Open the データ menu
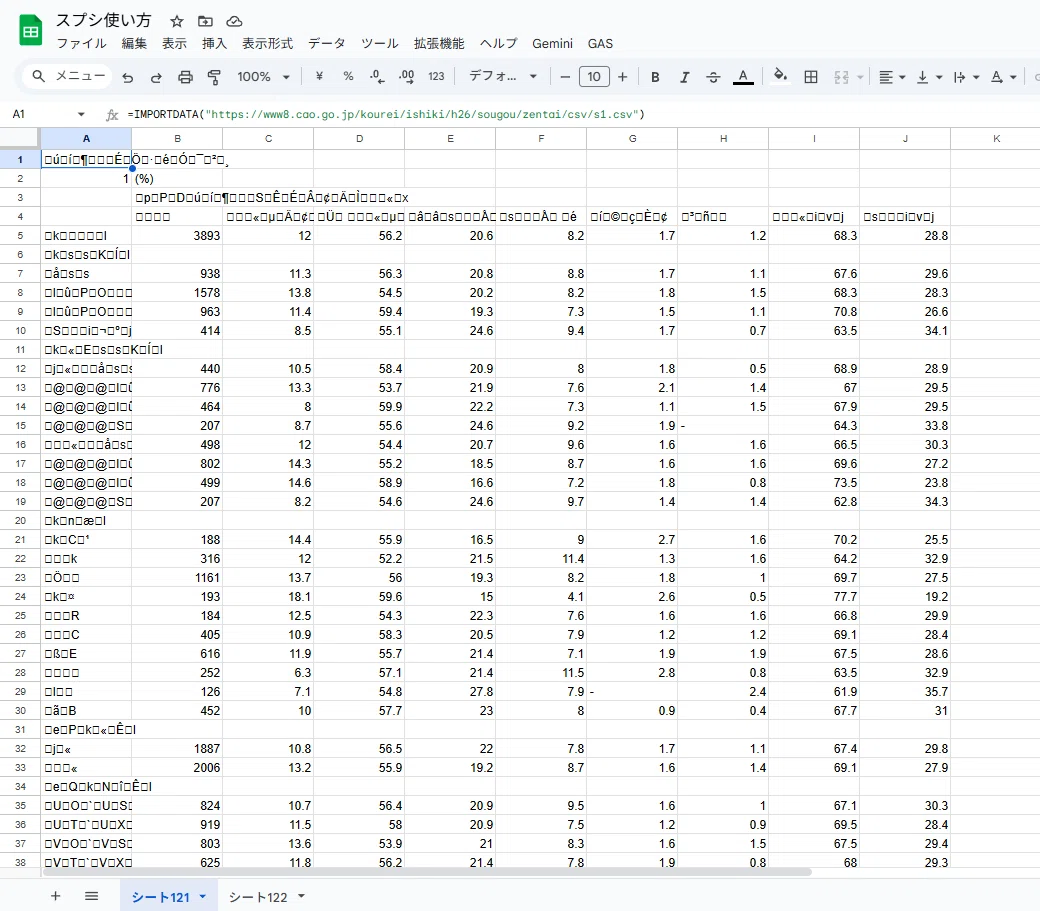 point(326,44)
